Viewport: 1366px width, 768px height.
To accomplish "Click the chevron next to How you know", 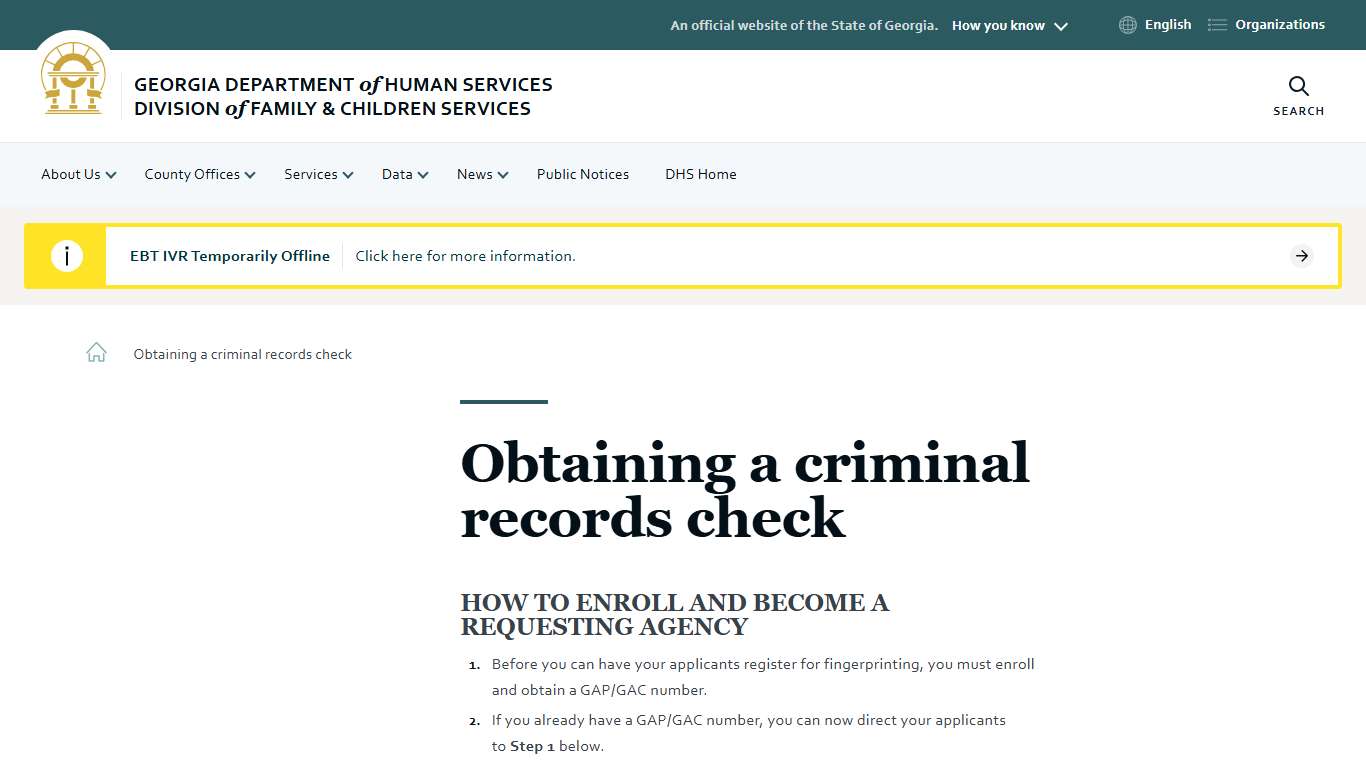I will [x=1060, y=25].
